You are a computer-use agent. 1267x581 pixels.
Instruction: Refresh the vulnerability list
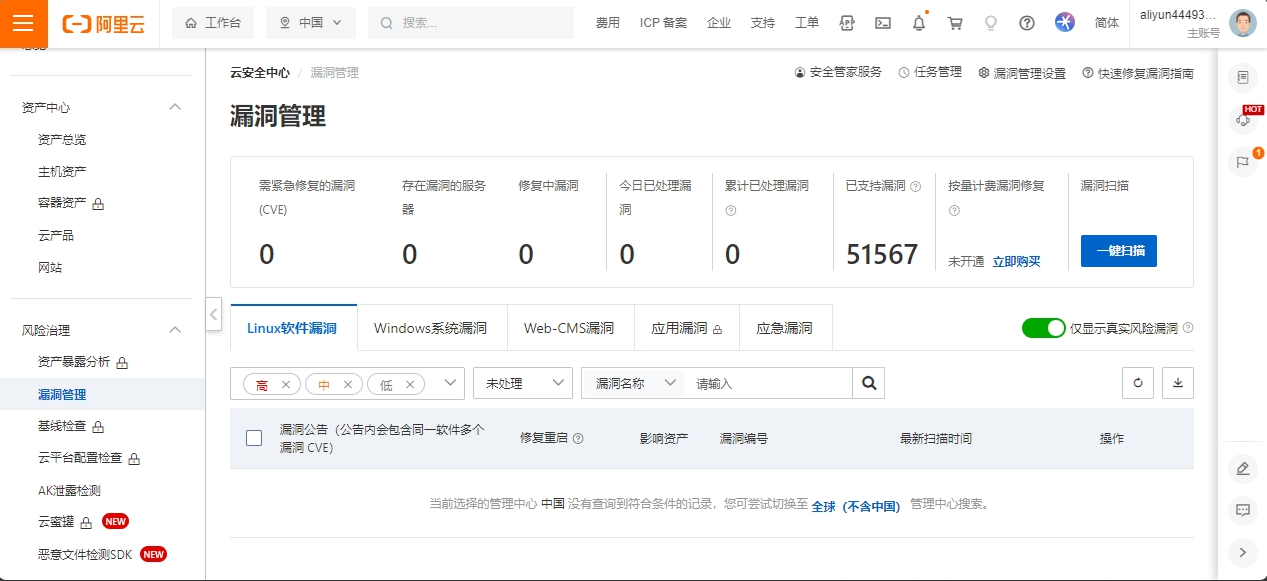(1137, 382)
